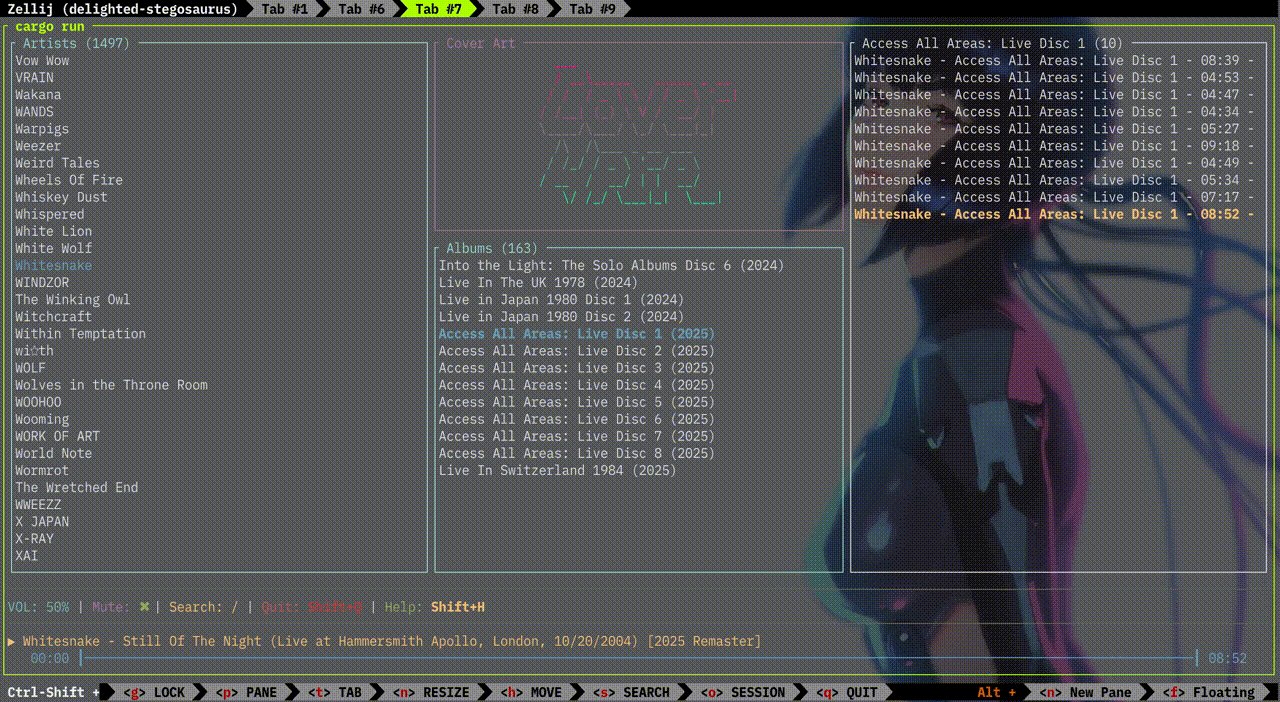Image resolution: width=1280 pixels, height=702 pixels.
Task: Select X JAPAN in Artists list
Action: point(42,522)
